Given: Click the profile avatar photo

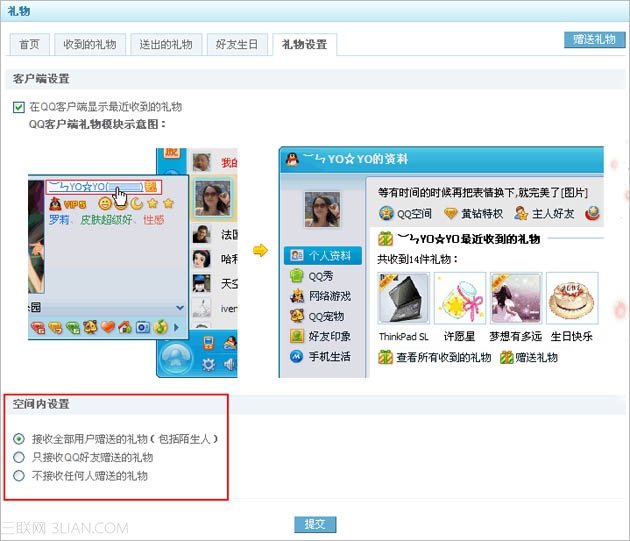Looking at the screenshot, I should pos(322,209).
